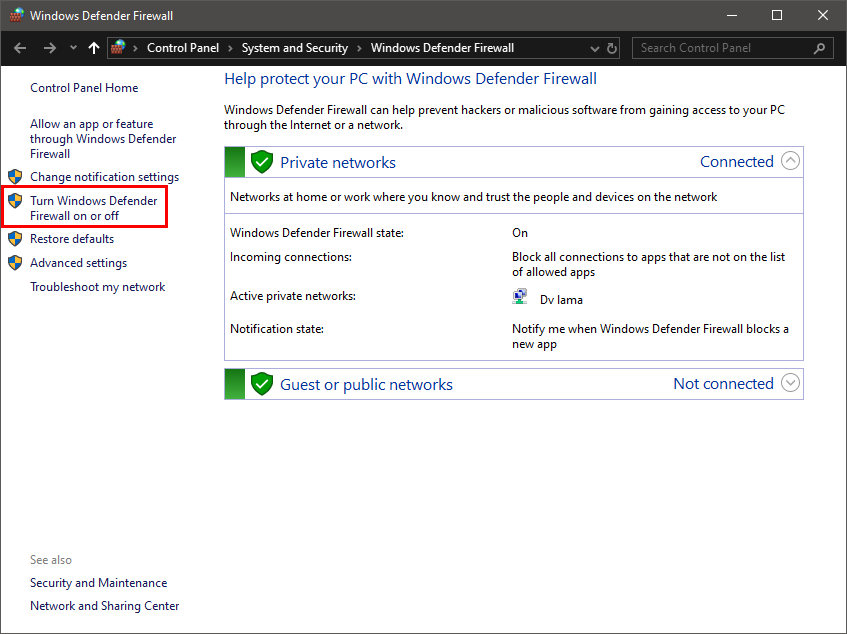Open Change notification settings link

point(104,177)
